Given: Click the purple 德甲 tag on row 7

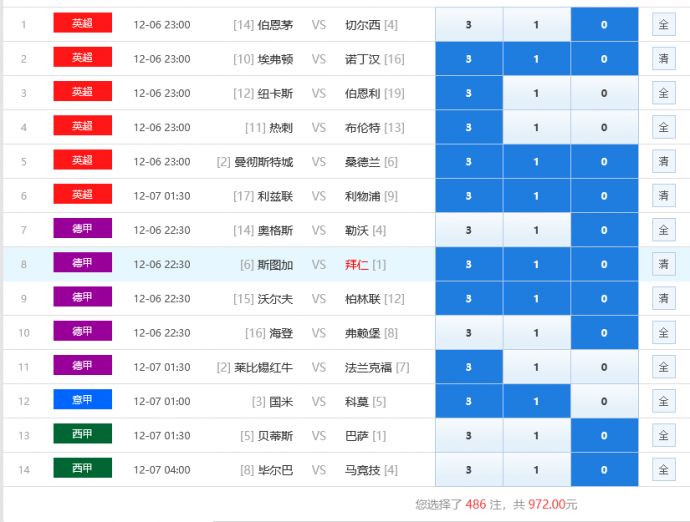Looking at the screenshot, I should pyautogui.click(x=82, y=229).
